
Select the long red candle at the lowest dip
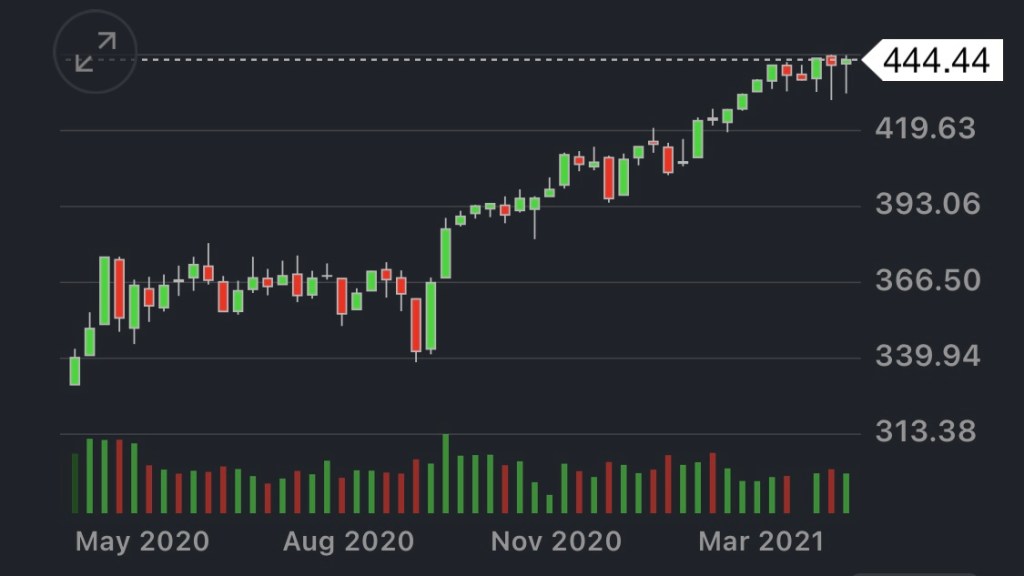[416, 325]
